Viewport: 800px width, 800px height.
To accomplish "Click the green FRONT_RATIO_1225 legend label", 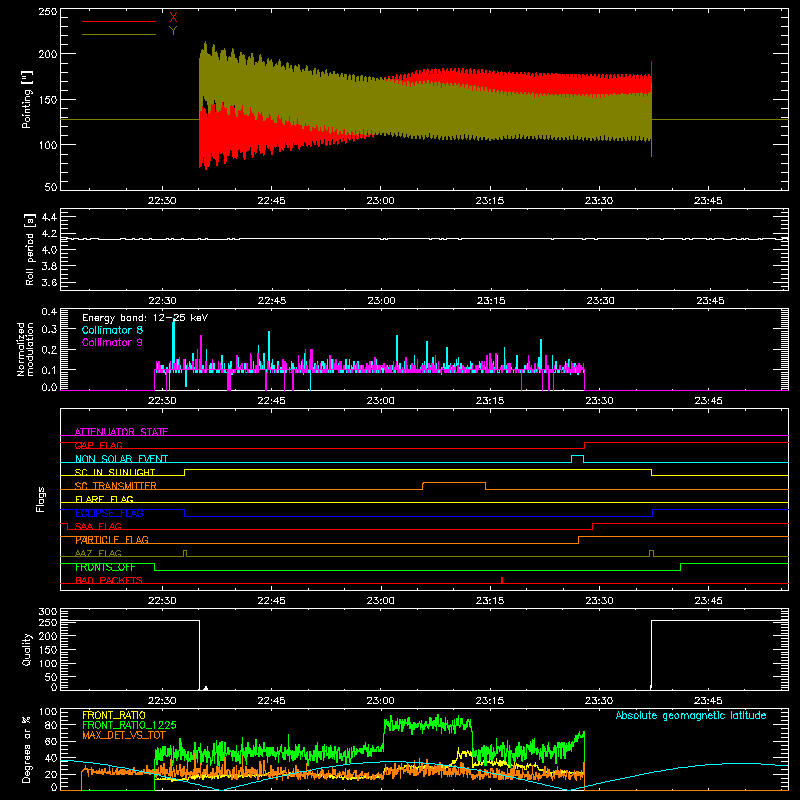I will [129, 725].
